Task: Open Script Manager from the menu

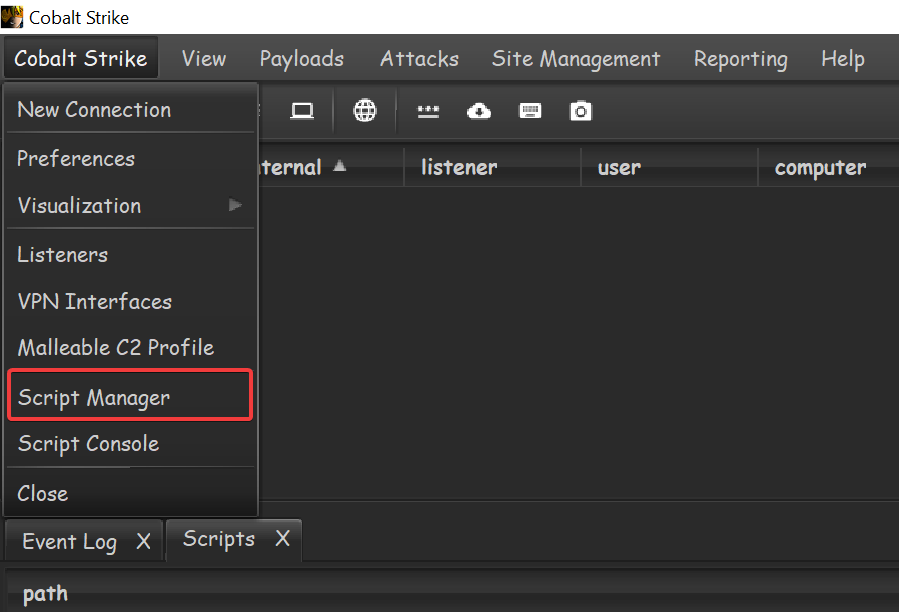Action: (130, 396)
